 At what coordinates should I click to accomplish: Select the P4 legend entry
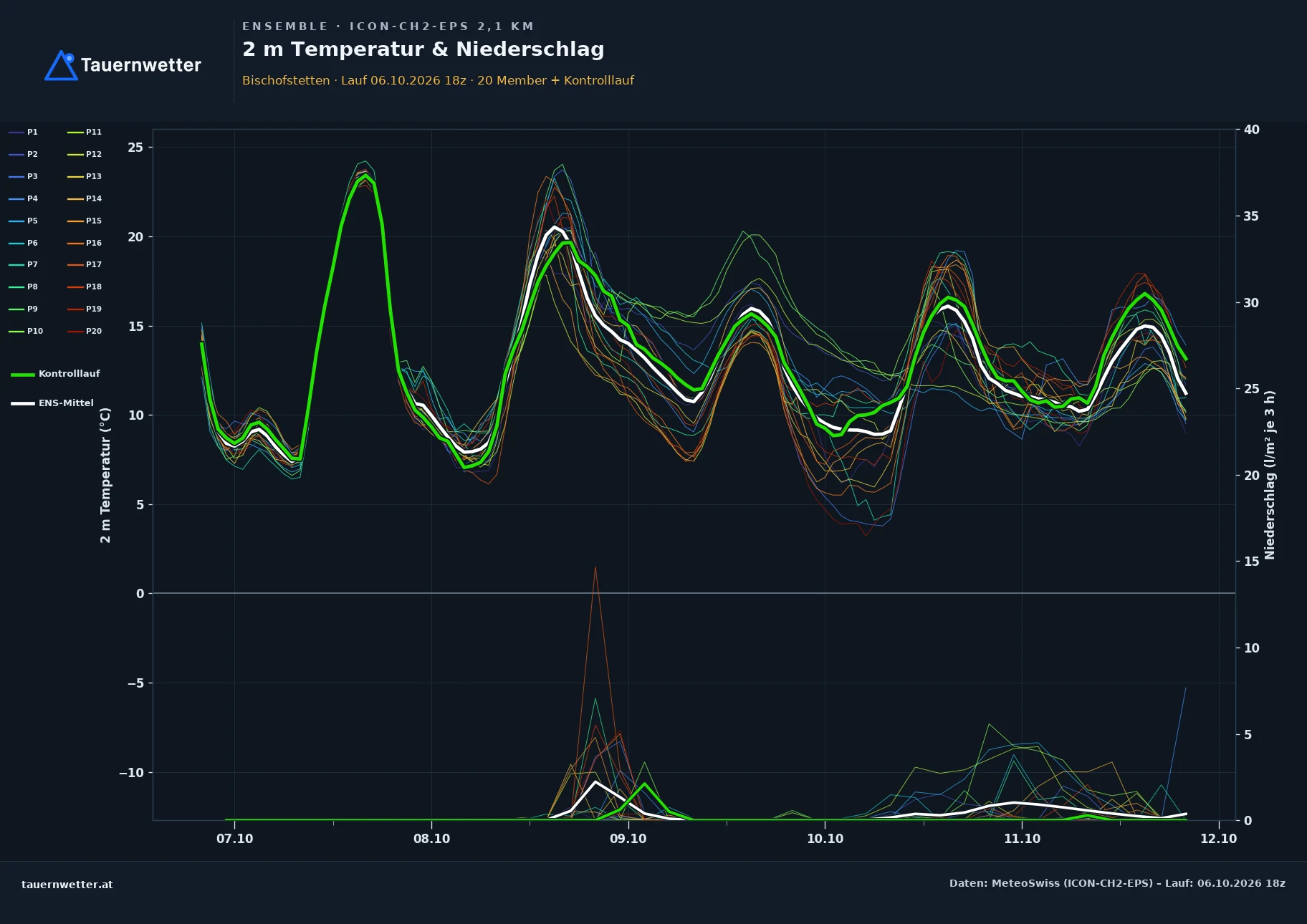tap(23, 198)
